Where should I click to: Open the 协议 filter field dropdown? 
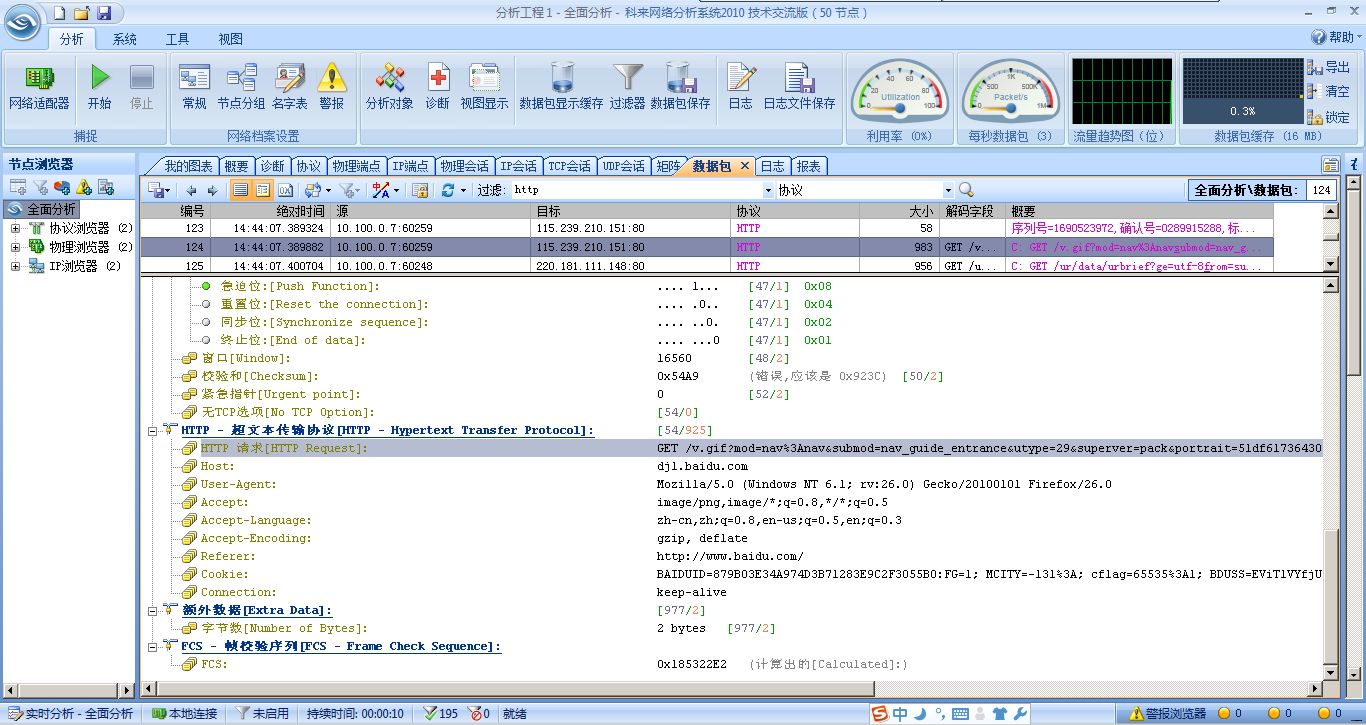(947, 190)
